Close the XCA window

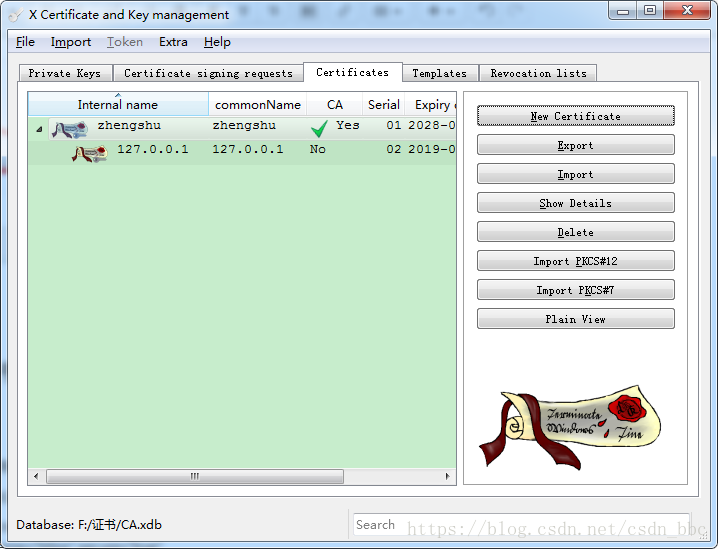click(687, 11)
